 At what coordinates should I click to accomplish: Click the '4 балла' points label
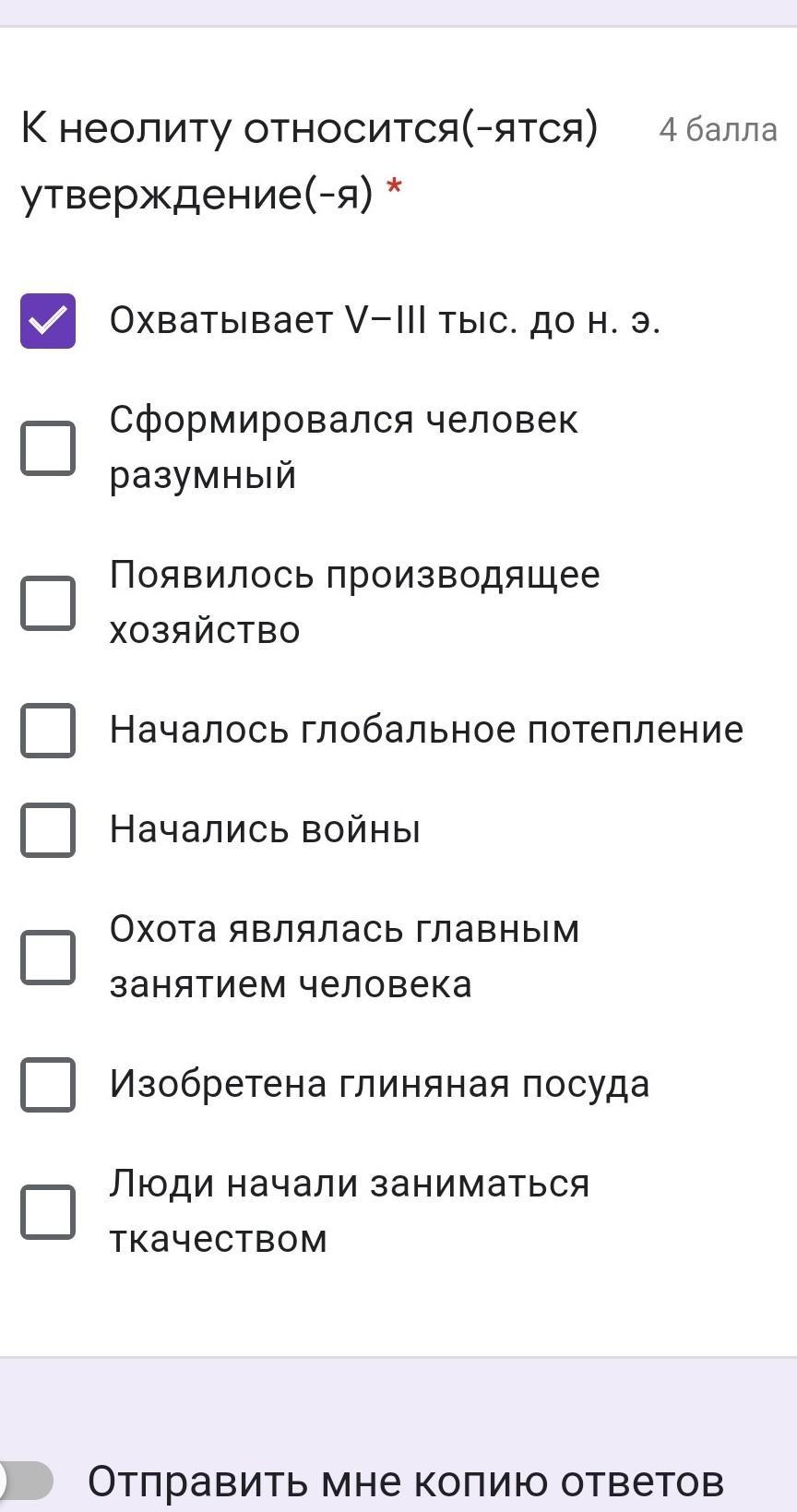[718, 130]
